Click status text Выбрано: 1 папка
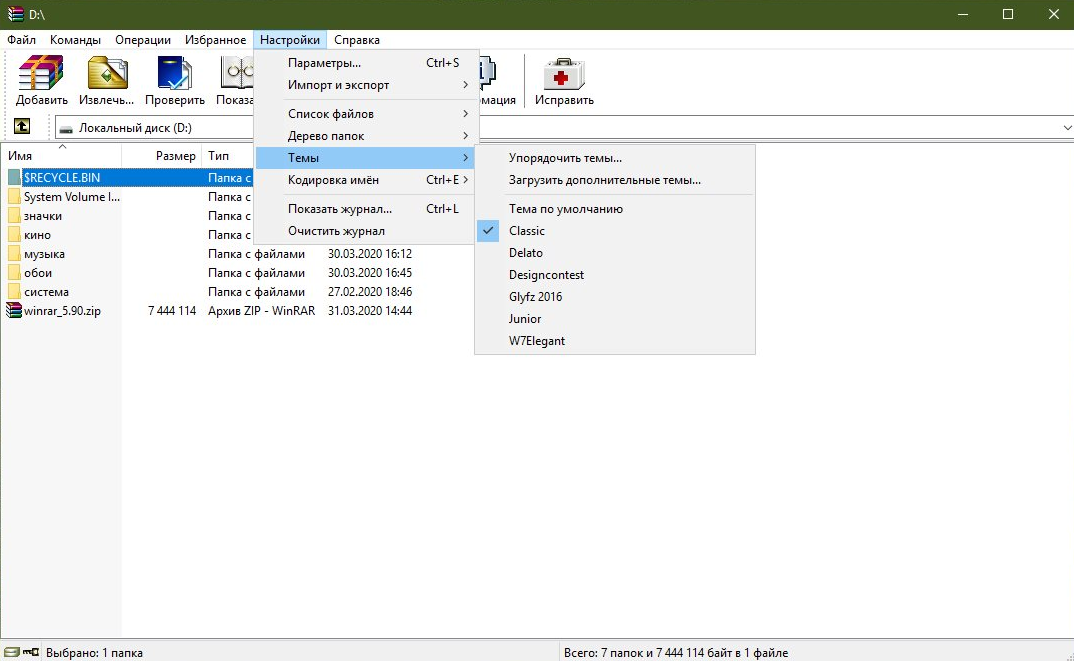The height and width of the screenshot is (661, 1074). click(95, 653)
